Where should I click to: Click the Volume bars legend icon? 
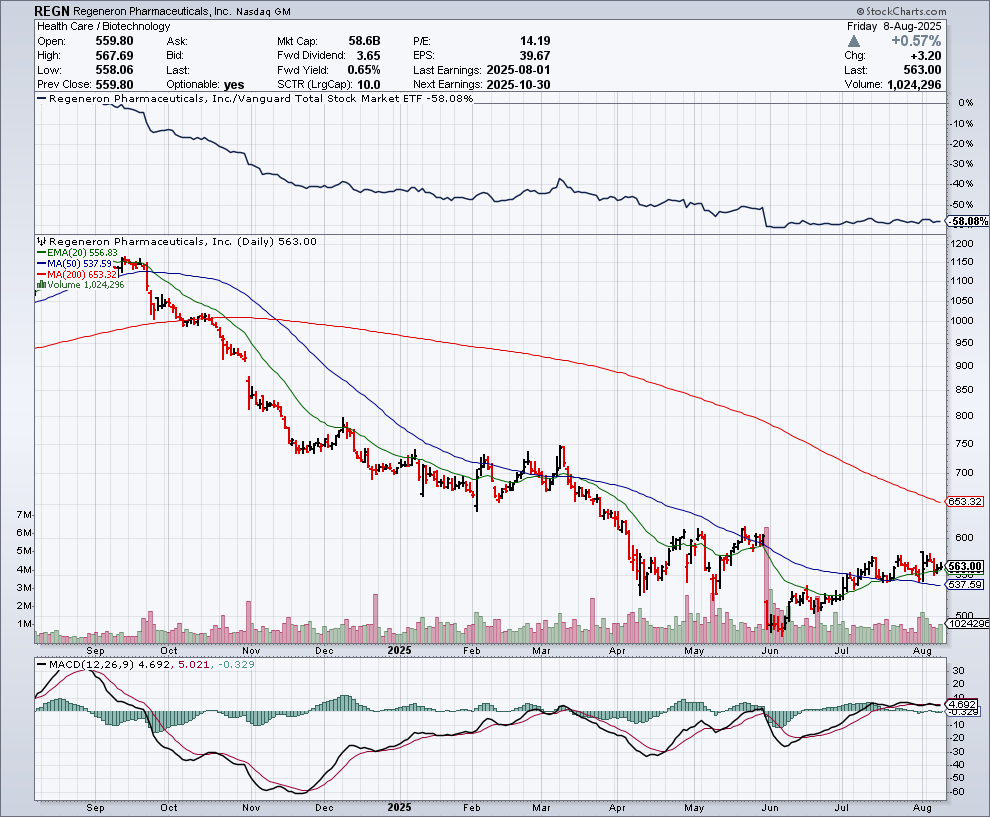pyautogui.click(x=42, y=284)
